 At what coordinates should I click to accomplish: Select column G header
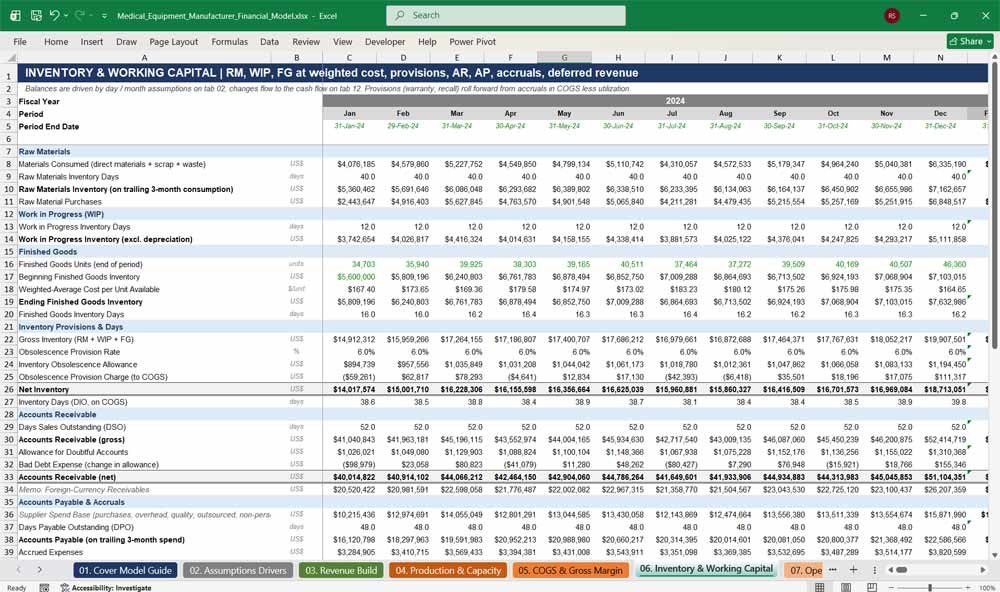click(564, 57)
